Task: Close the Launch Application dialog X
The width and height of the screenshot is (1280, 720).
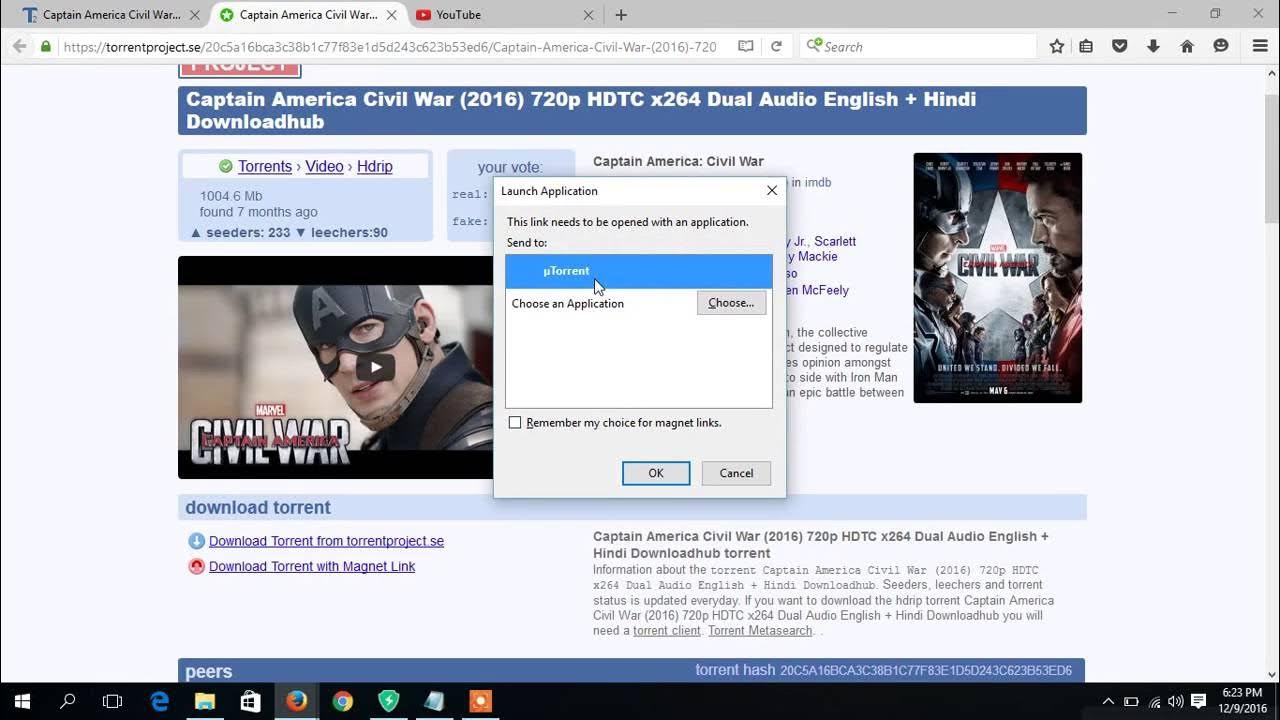Action: 772,190
